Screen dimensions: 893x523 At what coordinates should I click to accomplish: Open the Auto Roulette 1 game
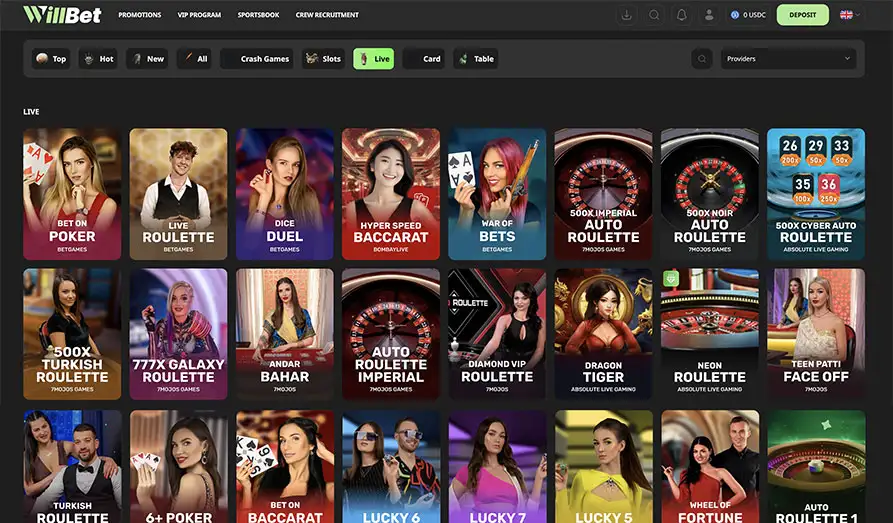[x=816, y=467]
